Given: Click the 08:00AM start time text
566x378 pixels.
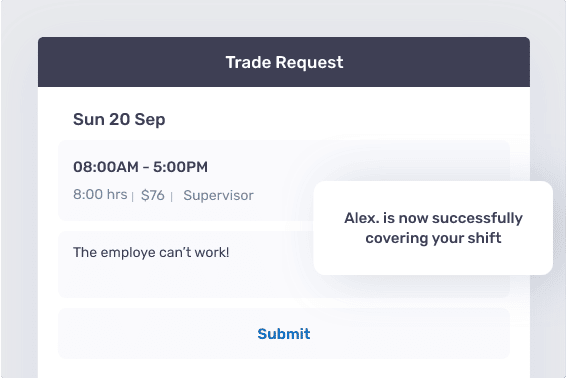Looking at the screenshot, I should point(106,167).
